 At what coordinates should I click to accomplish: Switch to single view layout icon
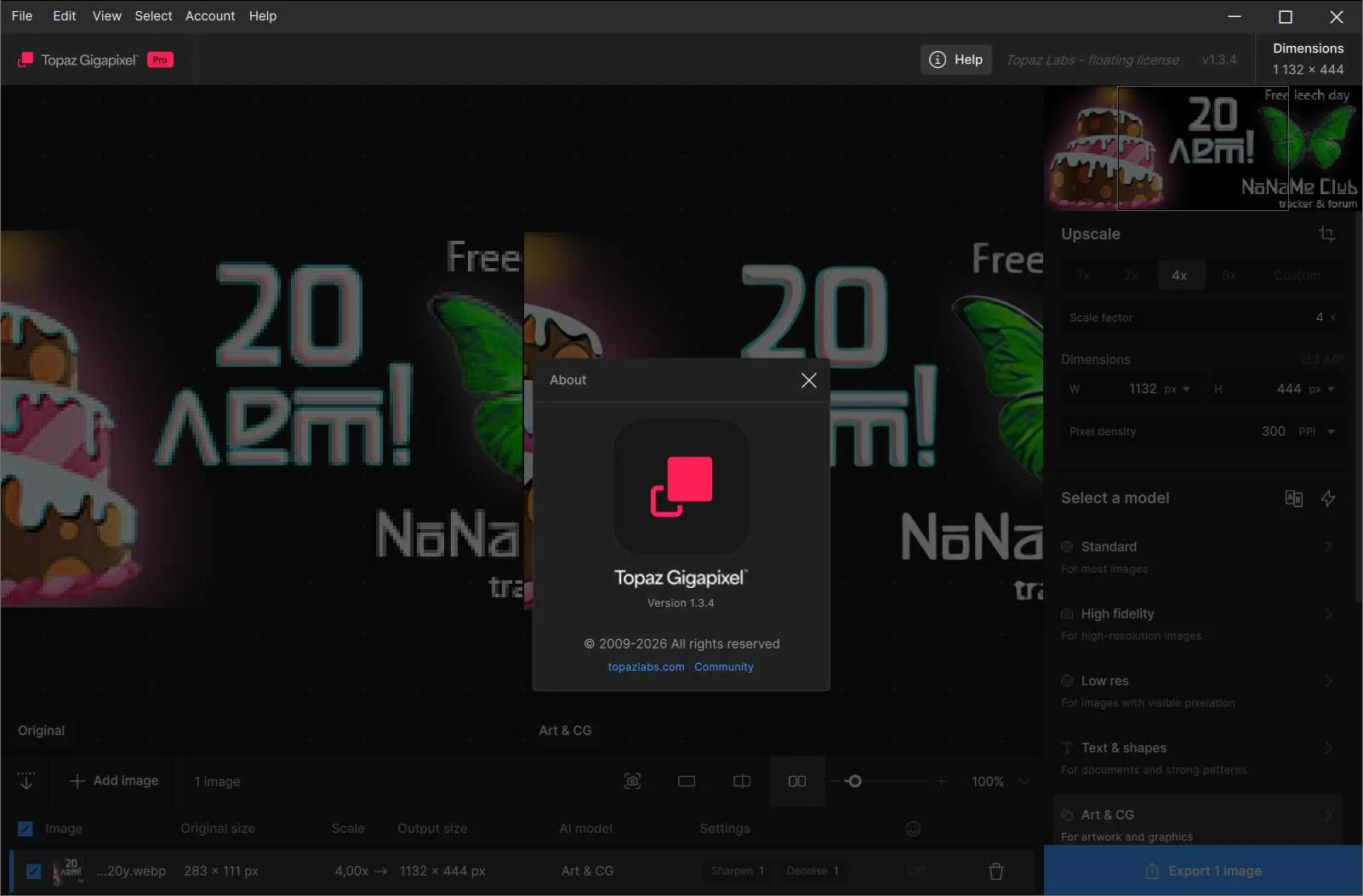(687, 781)
